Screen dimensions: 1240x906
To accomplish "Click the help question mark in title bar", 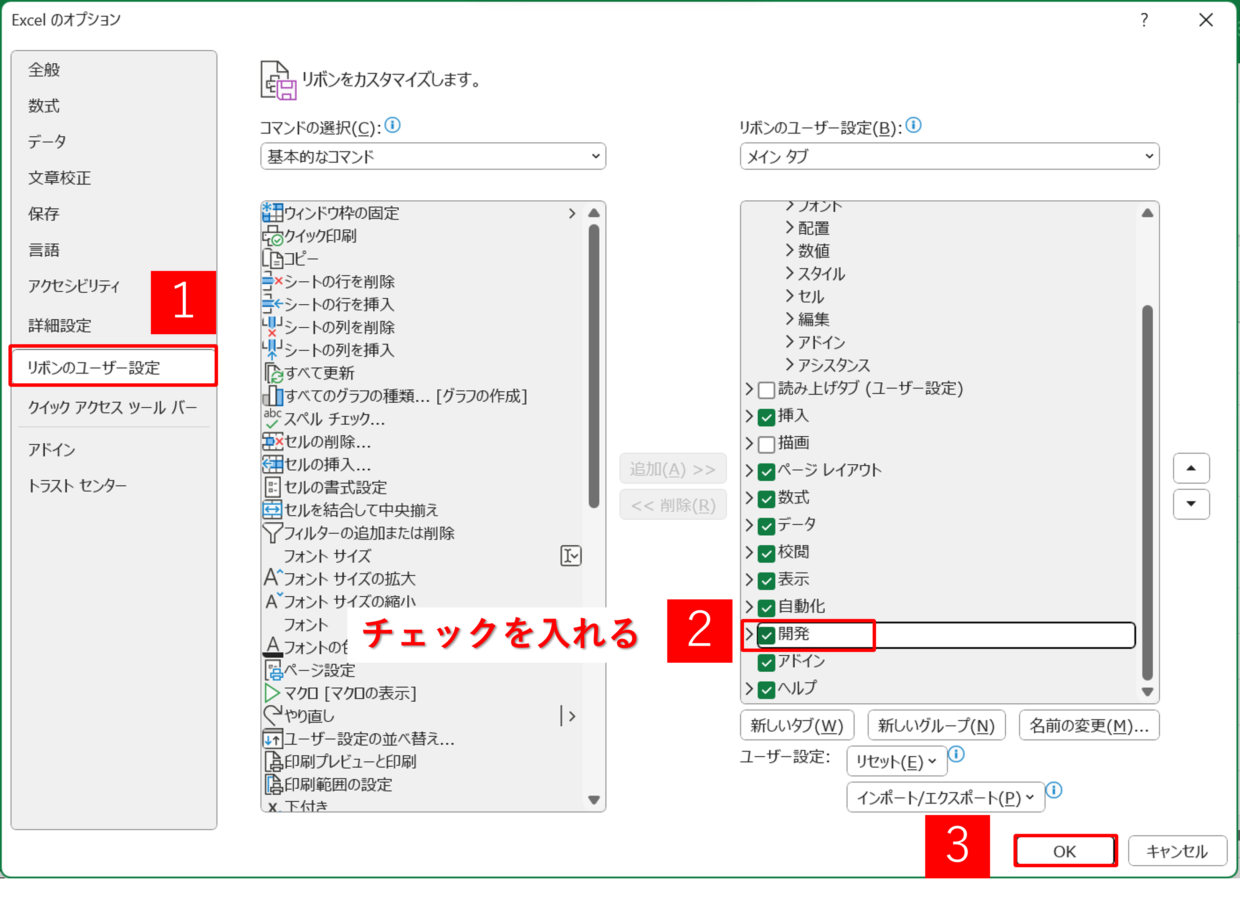I will pyautogui.click(x=1145, y=20).
